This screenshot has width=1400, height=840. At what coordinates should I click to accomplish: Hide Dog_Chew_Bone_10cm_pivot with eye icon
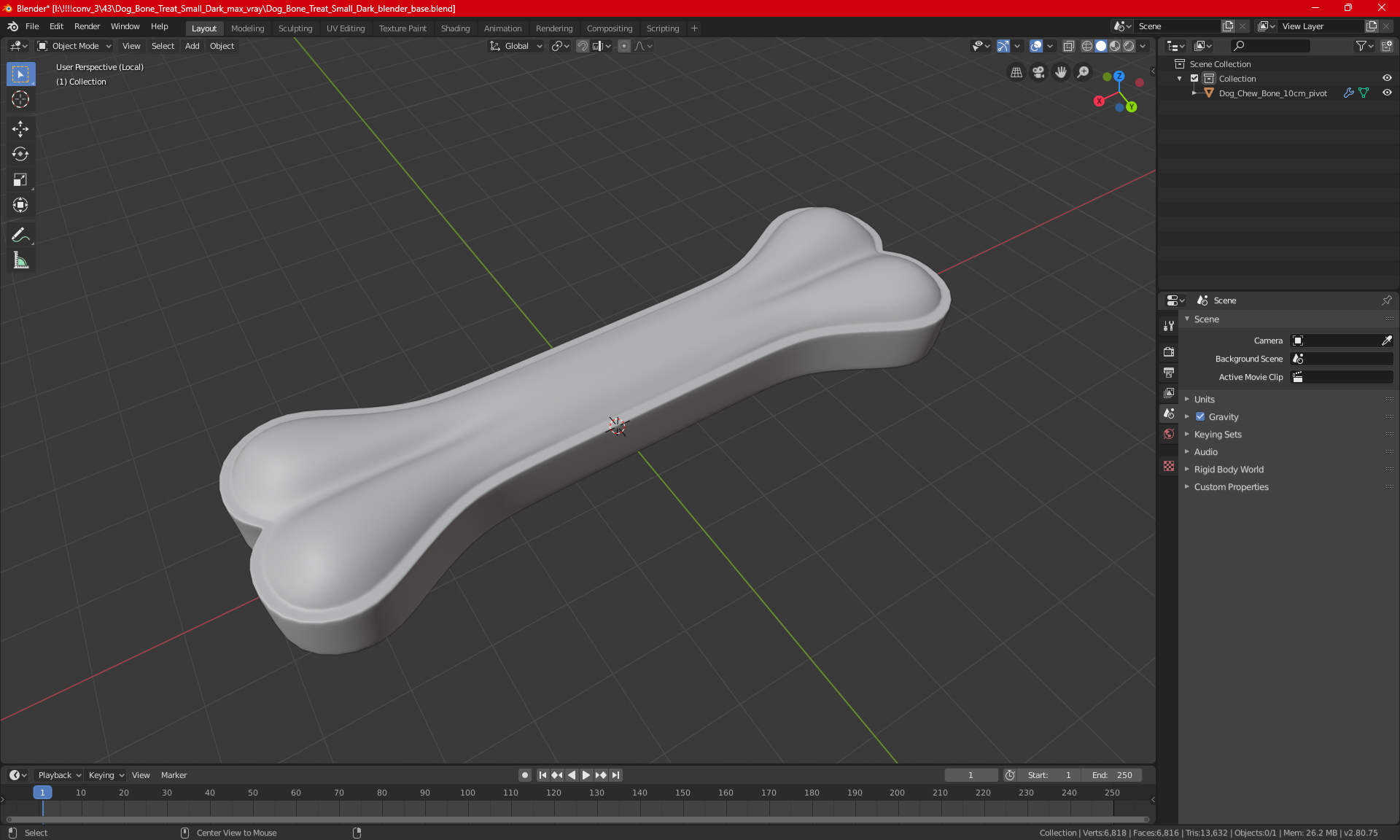pos(1387,93)
